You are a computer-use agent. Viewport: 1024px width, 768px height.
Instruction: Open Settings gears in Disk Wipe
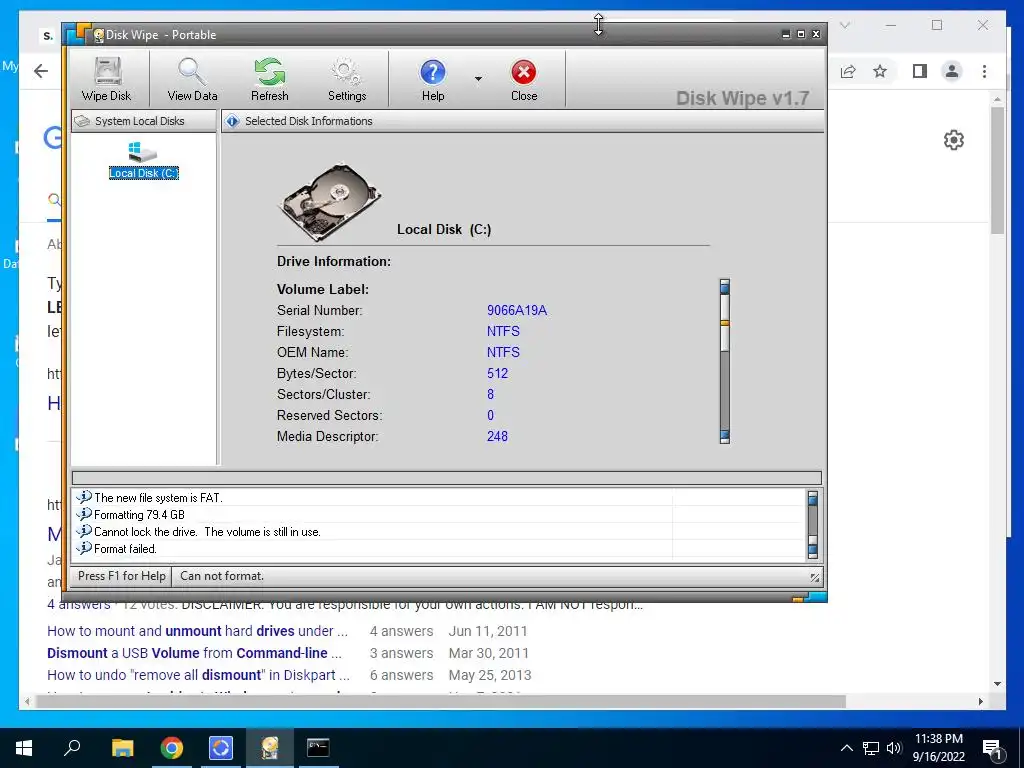[x=347, y=79]
